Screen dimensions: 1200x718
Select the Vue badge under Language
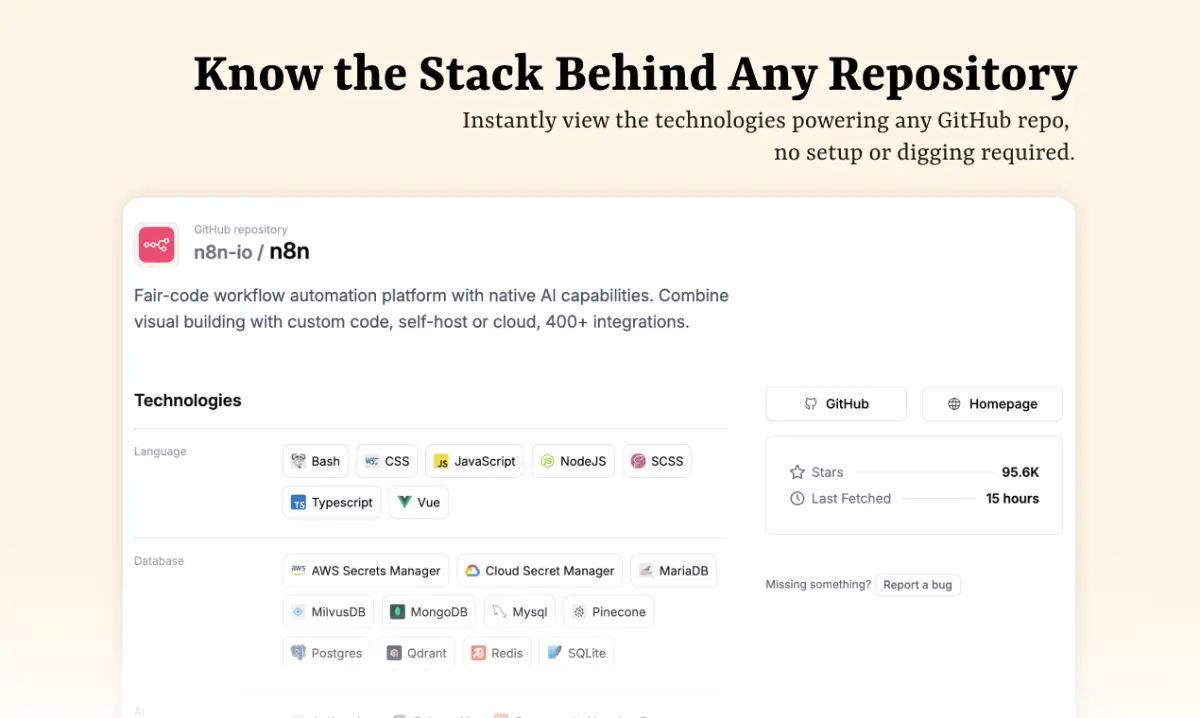[418, 502]
